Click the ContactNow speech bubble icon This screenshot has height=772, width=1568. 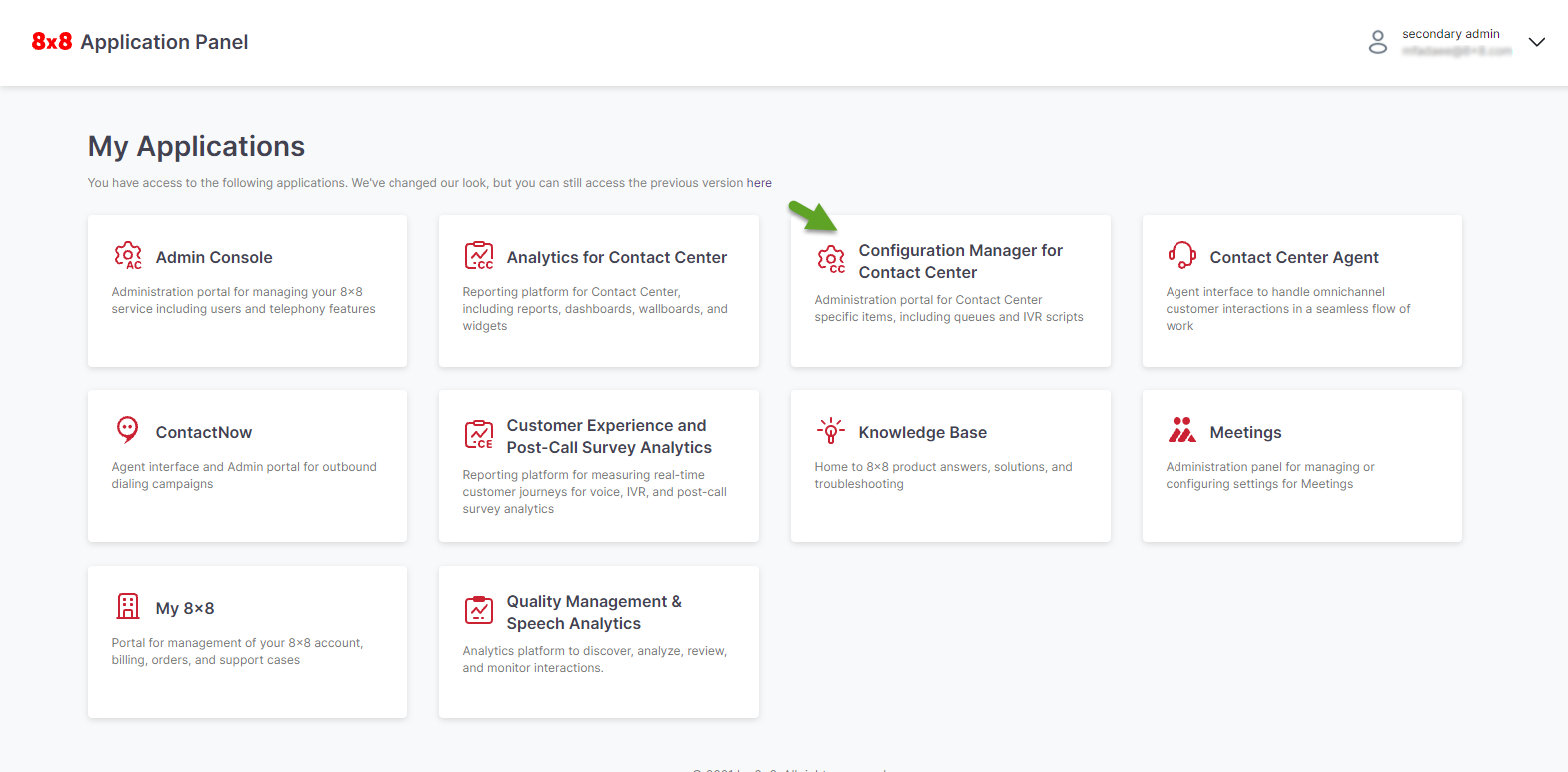click(128, 430)
